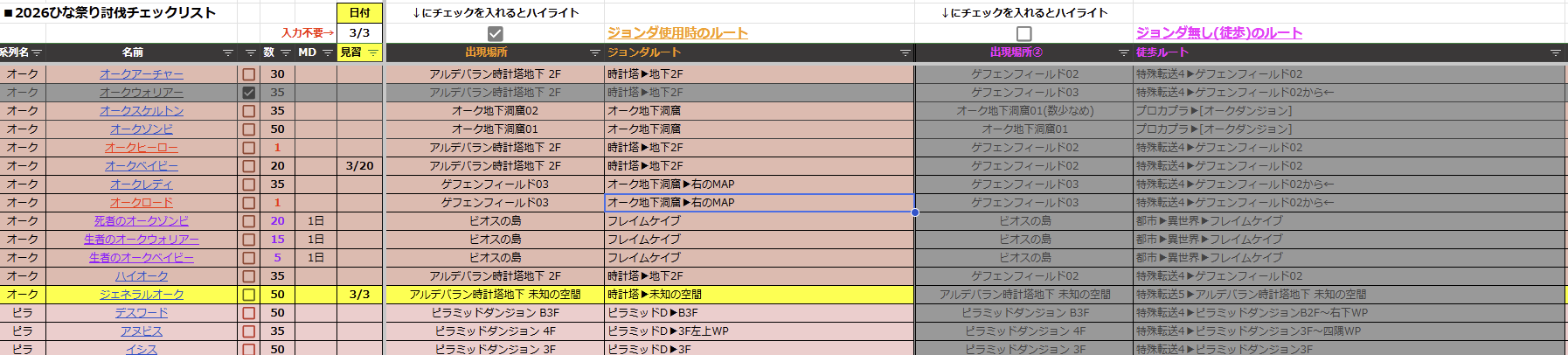1568x355 pixels.
Task: Click filter icon on 数 column header
Action: [286, 53]
